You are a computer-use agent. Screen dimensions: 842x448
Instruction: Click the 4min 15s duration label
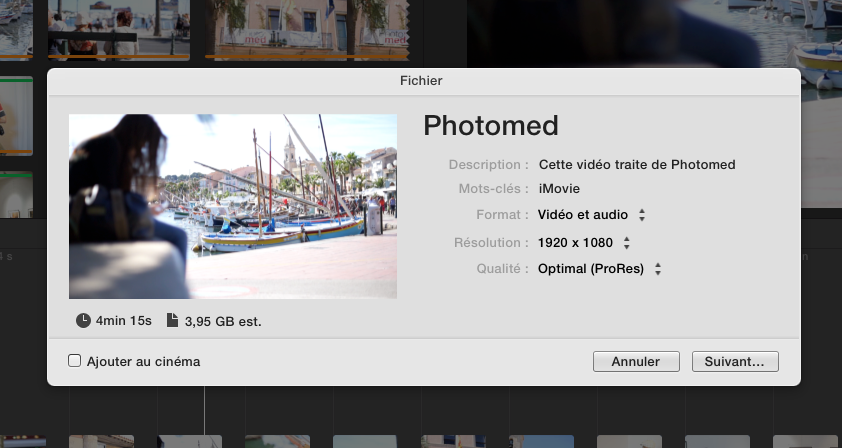pos(124,321)
